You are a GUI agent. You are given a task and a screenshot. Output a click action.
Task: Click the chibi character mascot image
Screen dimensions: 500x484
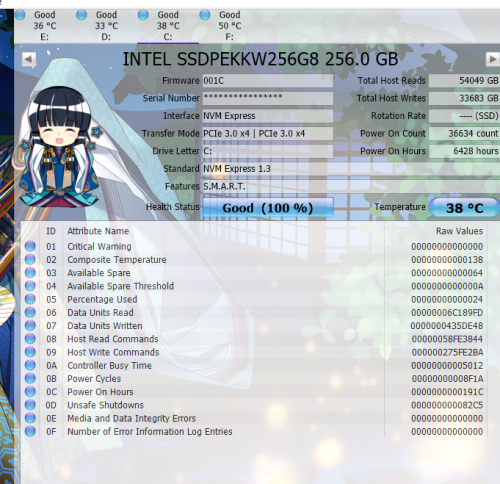60,147
